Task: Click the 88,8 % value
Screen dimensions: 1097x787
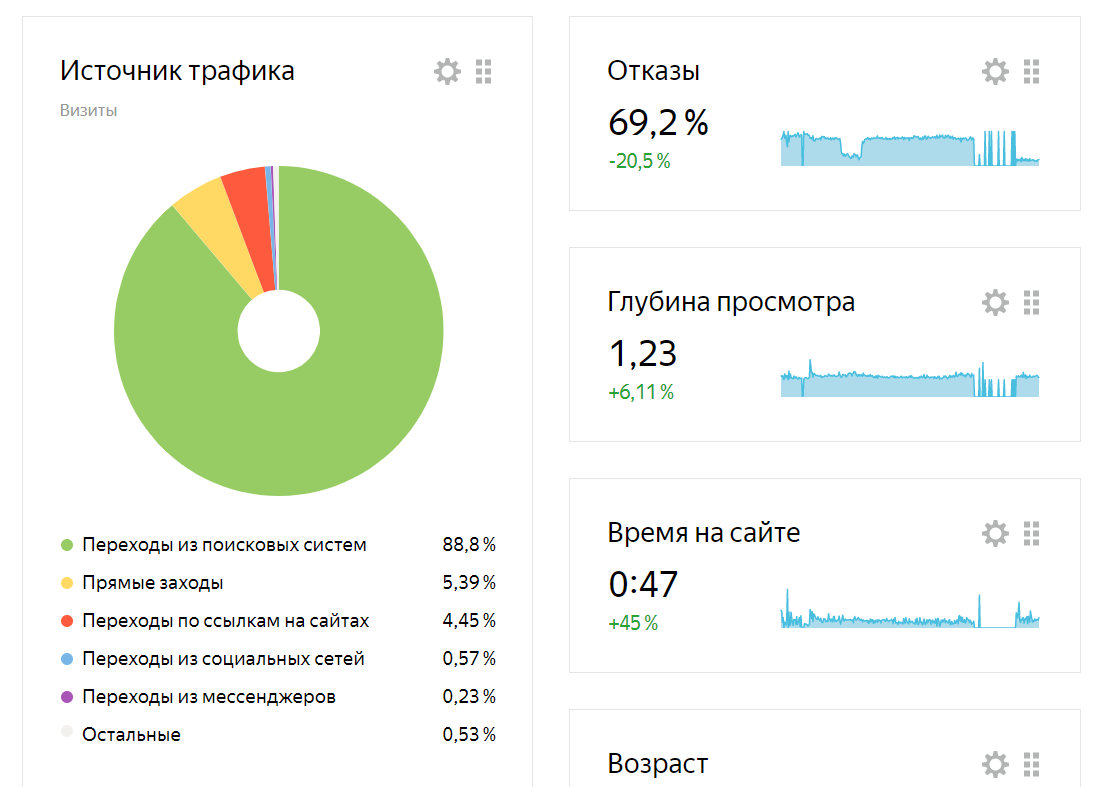Action: tap(469, 545)
